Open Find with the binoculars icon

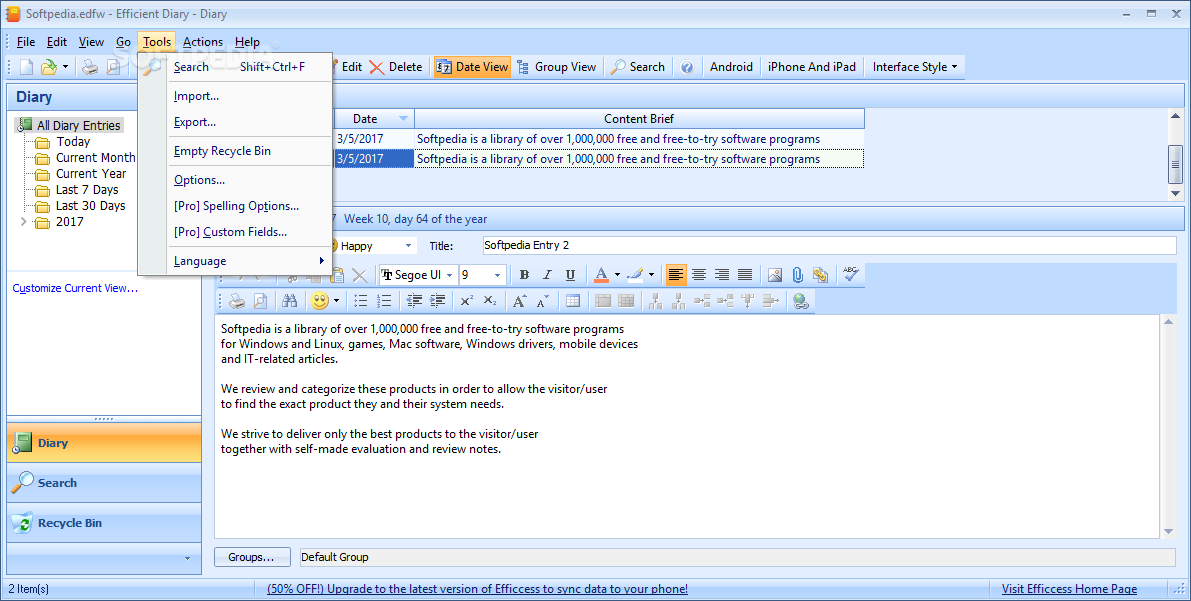pos(289,301)
